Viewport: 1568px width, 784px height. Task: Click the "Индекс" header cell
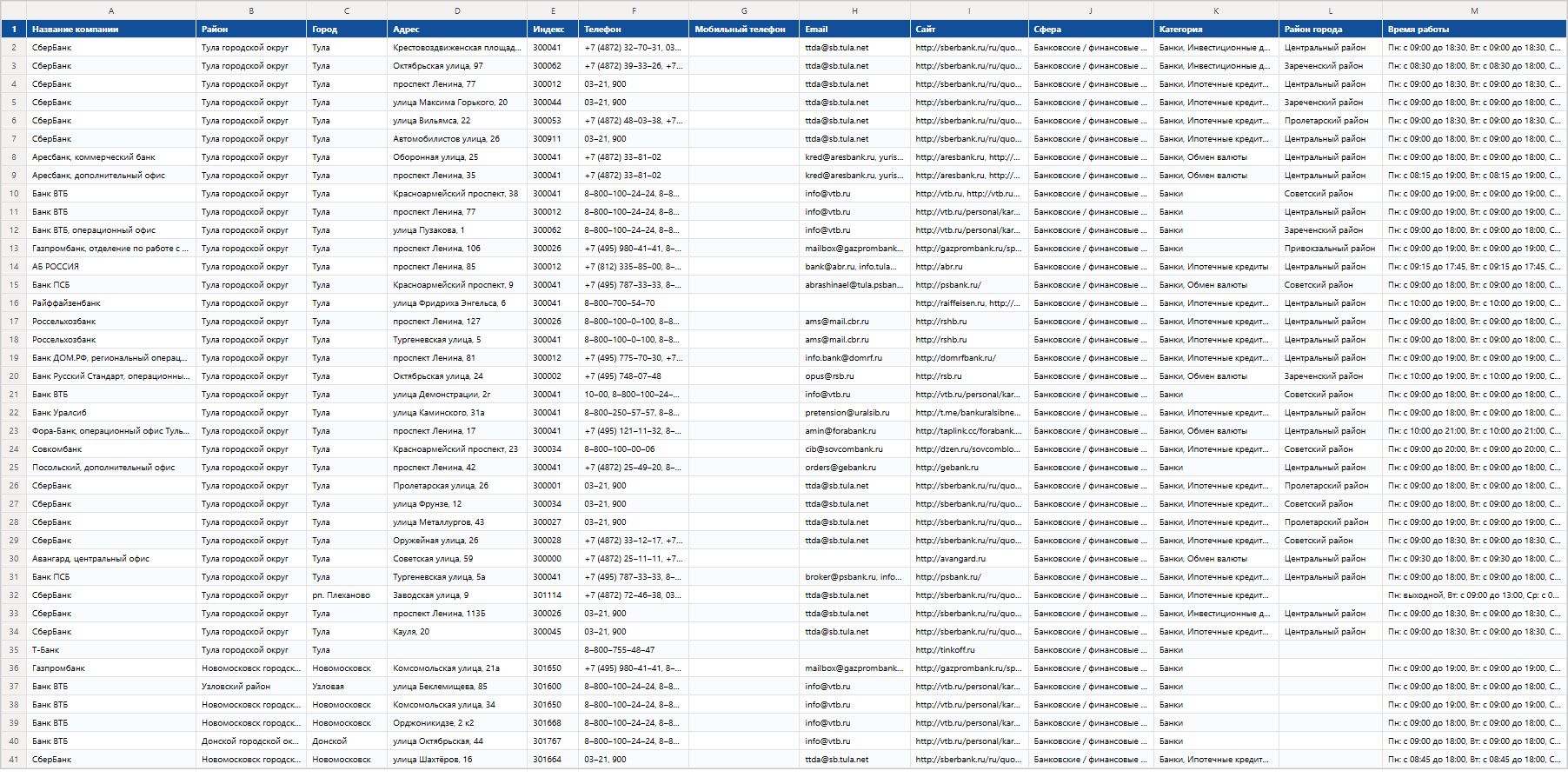553,29
